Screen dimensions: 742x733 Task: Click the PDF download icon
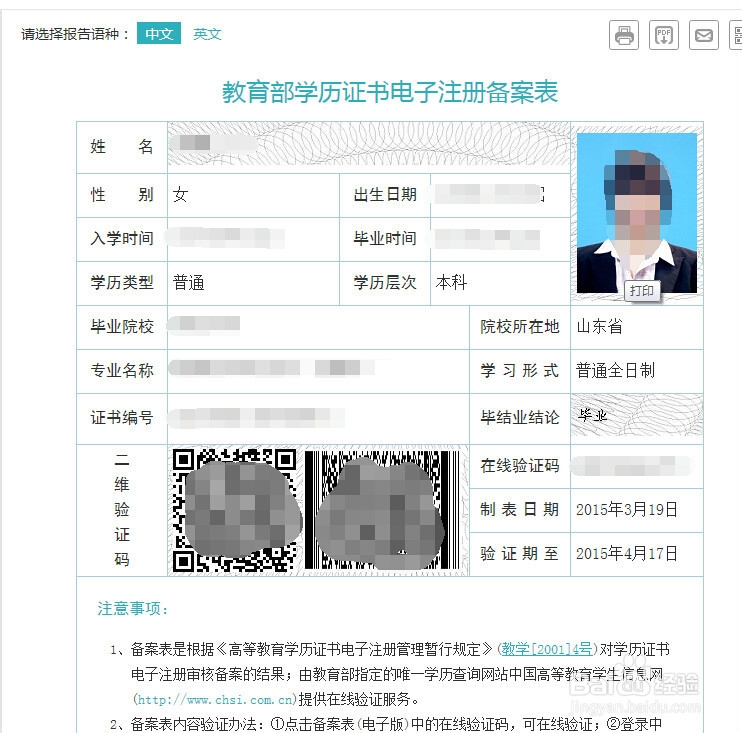click(x=663, y=35)
